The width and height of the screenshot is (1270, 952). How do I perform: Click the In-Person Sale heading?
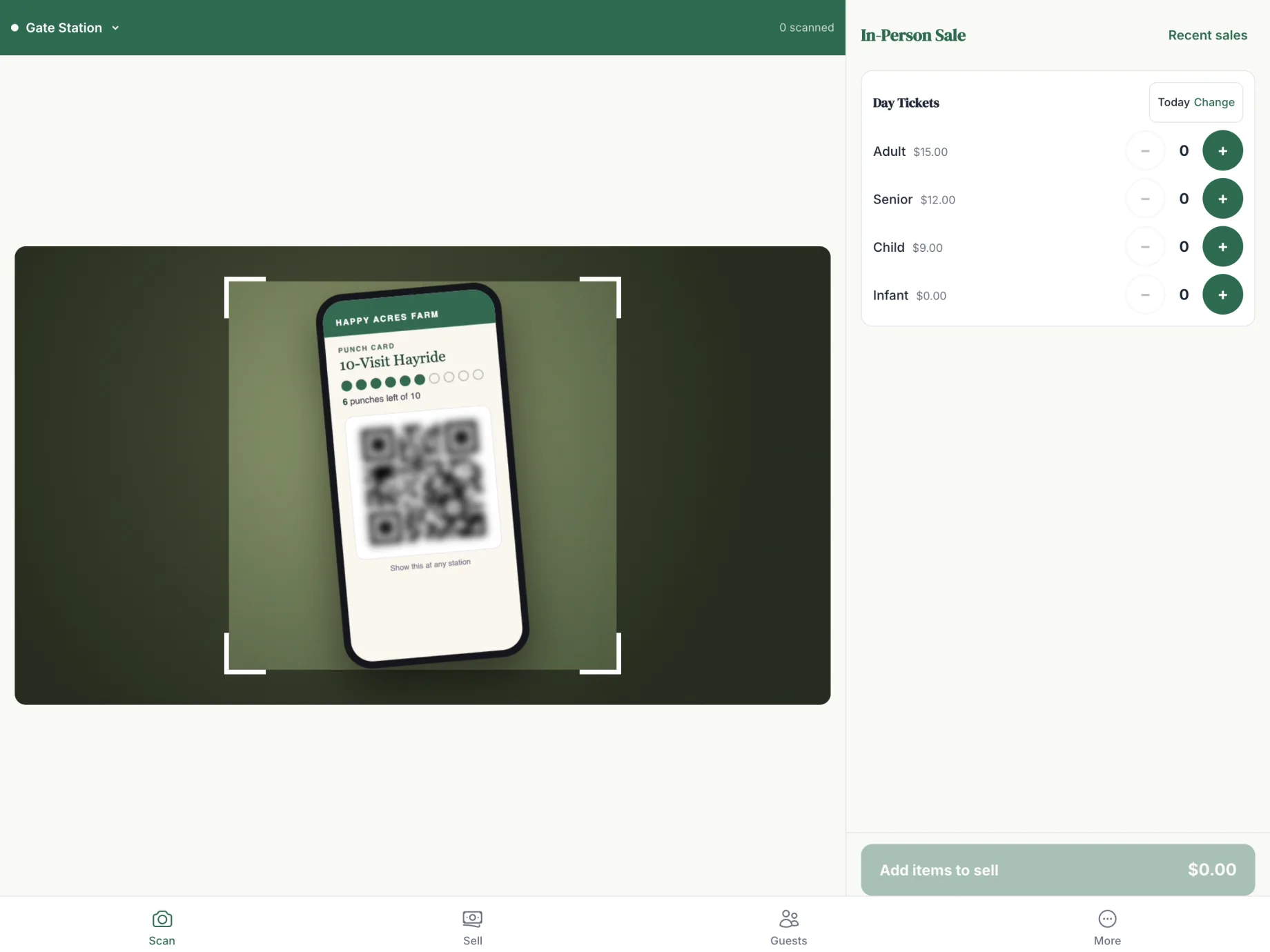pos(912,35)
